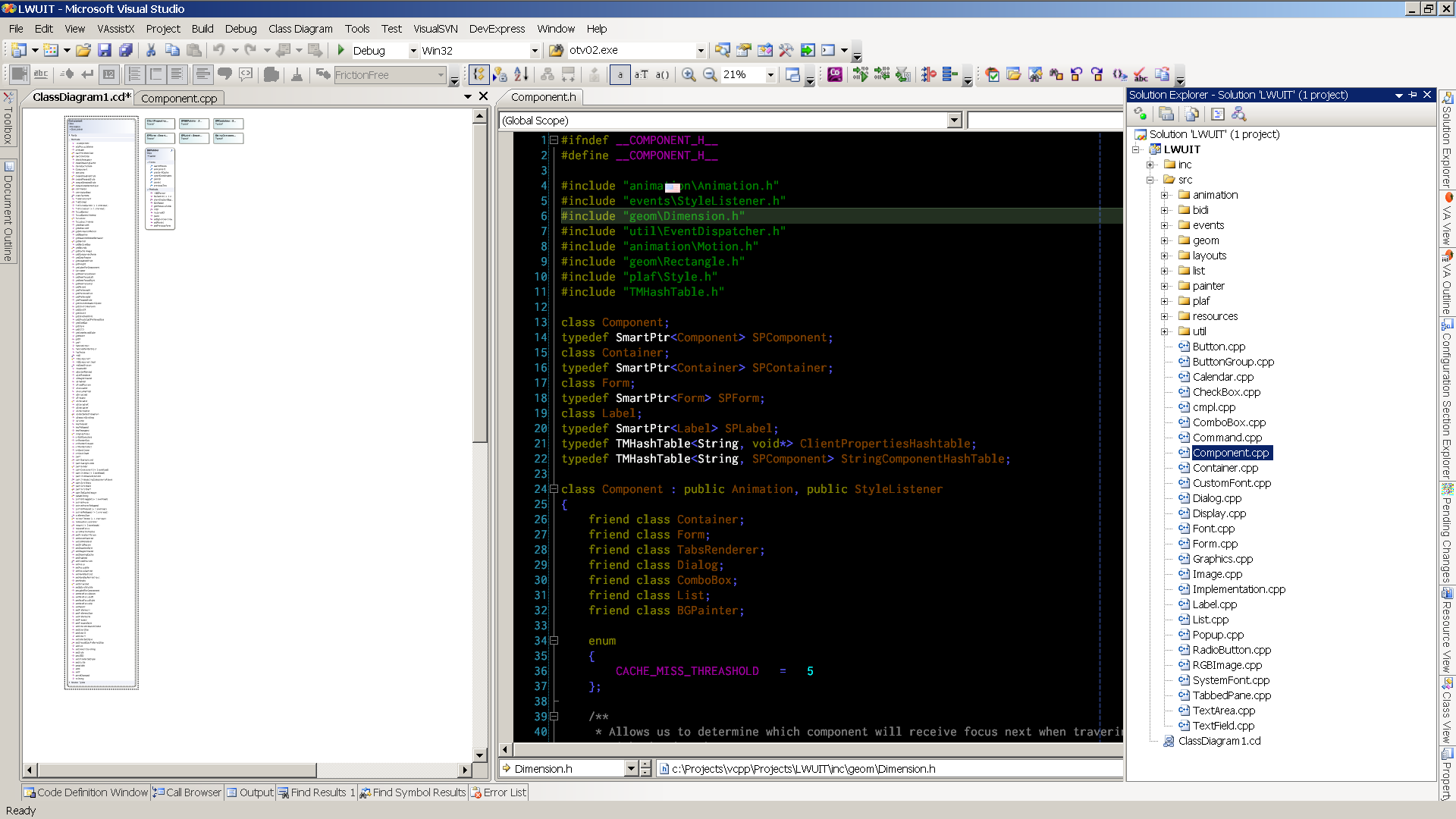Toggle auto-hide pin on Solution Explorer
Screen dimensions: 1456x819
(x=1411, y=95)
